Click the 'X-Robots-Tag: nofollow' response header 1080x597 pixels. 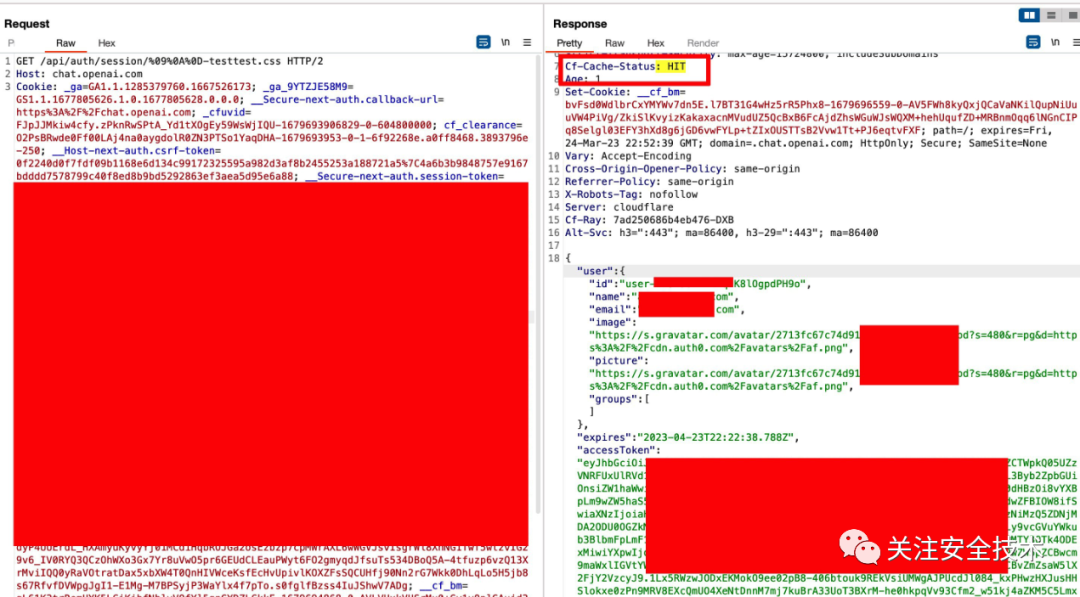point(632,194)
